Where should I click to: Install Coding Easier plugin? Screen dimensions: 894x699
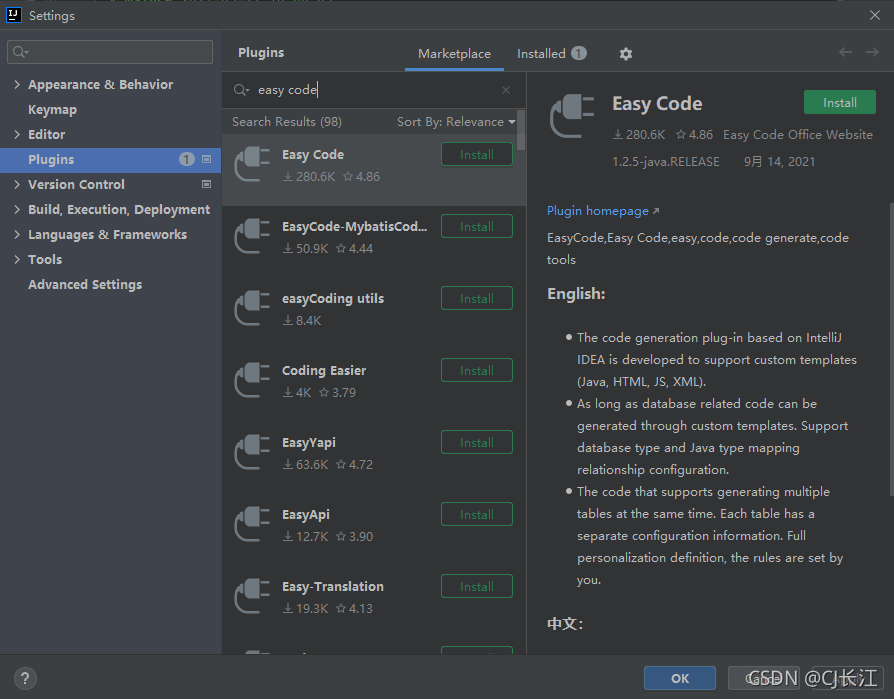(x=477, y=371)
